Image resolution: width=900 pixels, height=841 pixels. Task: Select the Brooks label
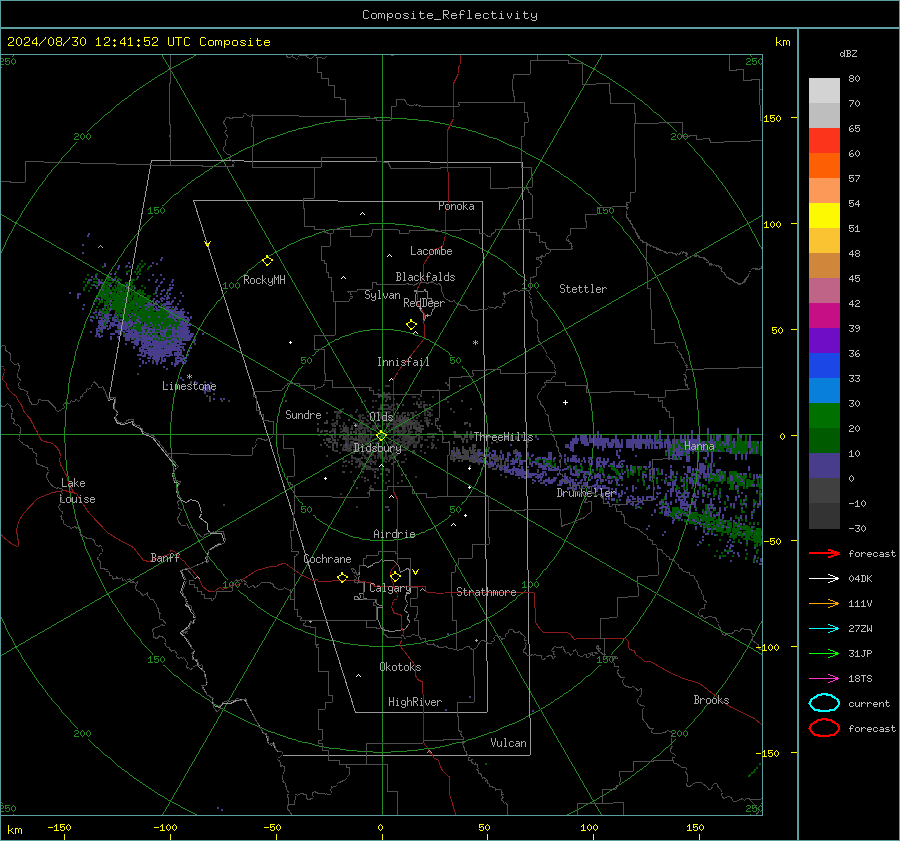[x=711, y=700]
